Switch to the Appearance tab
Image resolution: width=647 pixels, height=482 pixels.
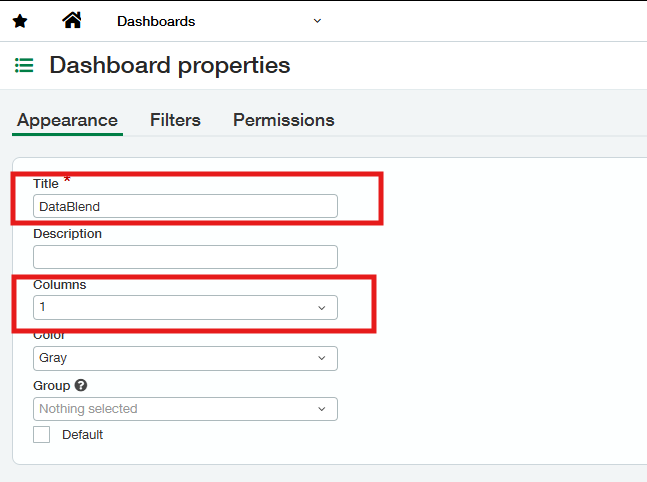[x=67, y=120]
